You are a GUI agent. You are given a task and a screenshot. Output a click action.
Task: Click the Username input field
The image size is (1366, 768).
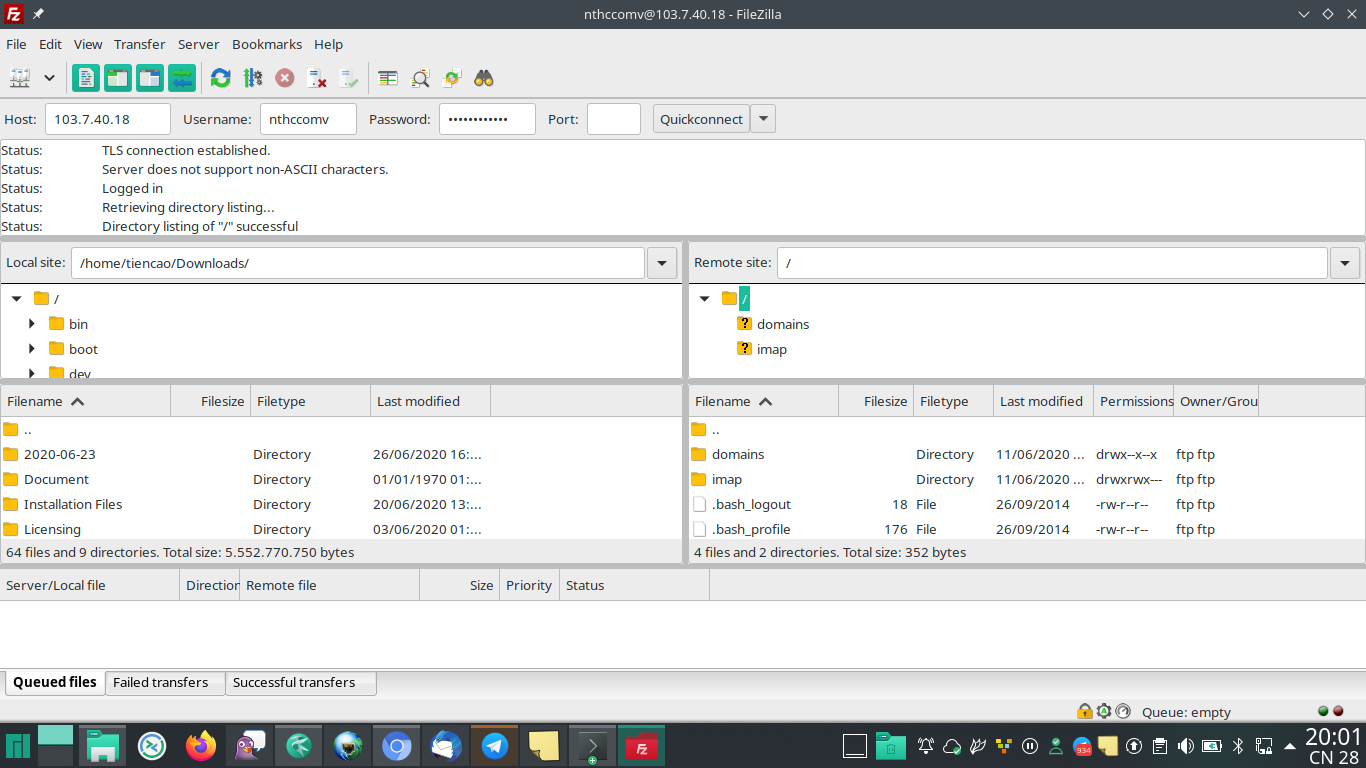click(x=308, y=119)
